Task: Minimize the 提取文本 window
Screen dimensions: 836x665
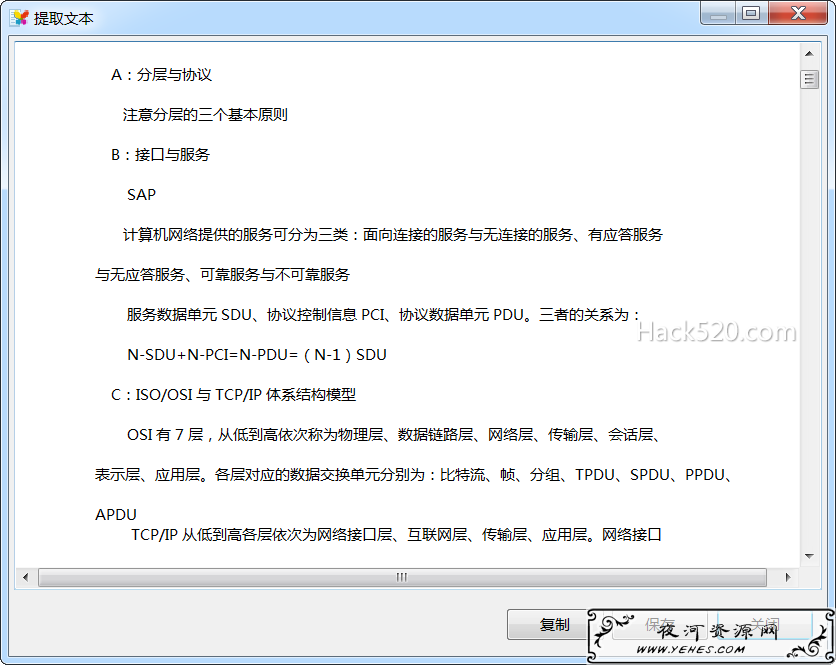Action: 718,13
